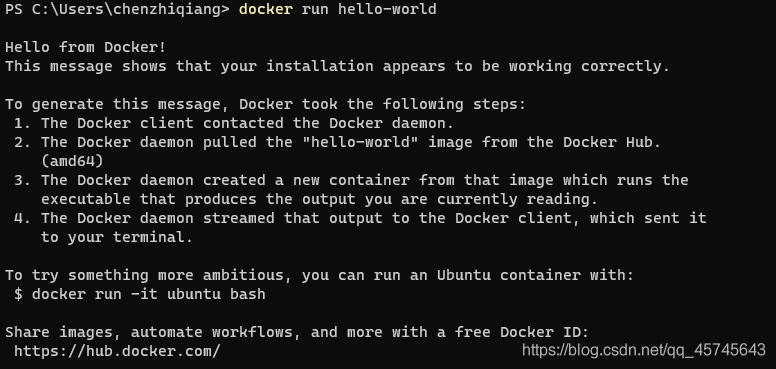Click the hello-world argument in command

coord(387,9)
